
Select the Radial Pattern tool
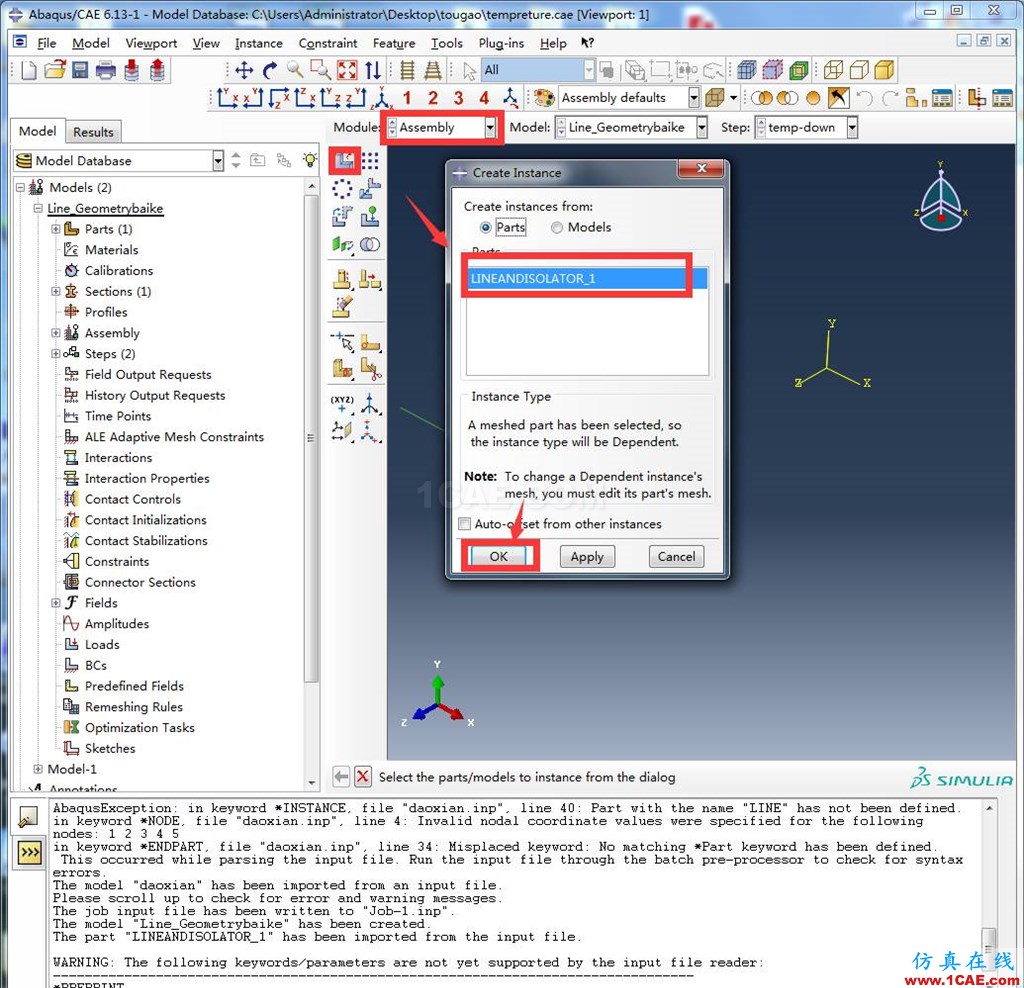coord(342,189)
